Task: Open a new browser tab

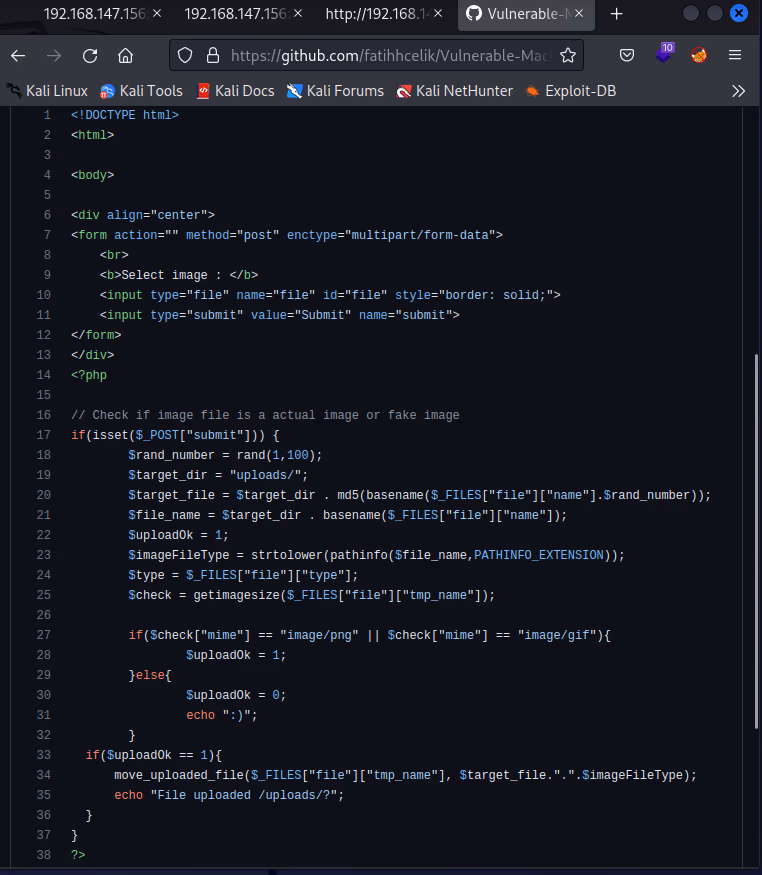Action: click(616, 14)
